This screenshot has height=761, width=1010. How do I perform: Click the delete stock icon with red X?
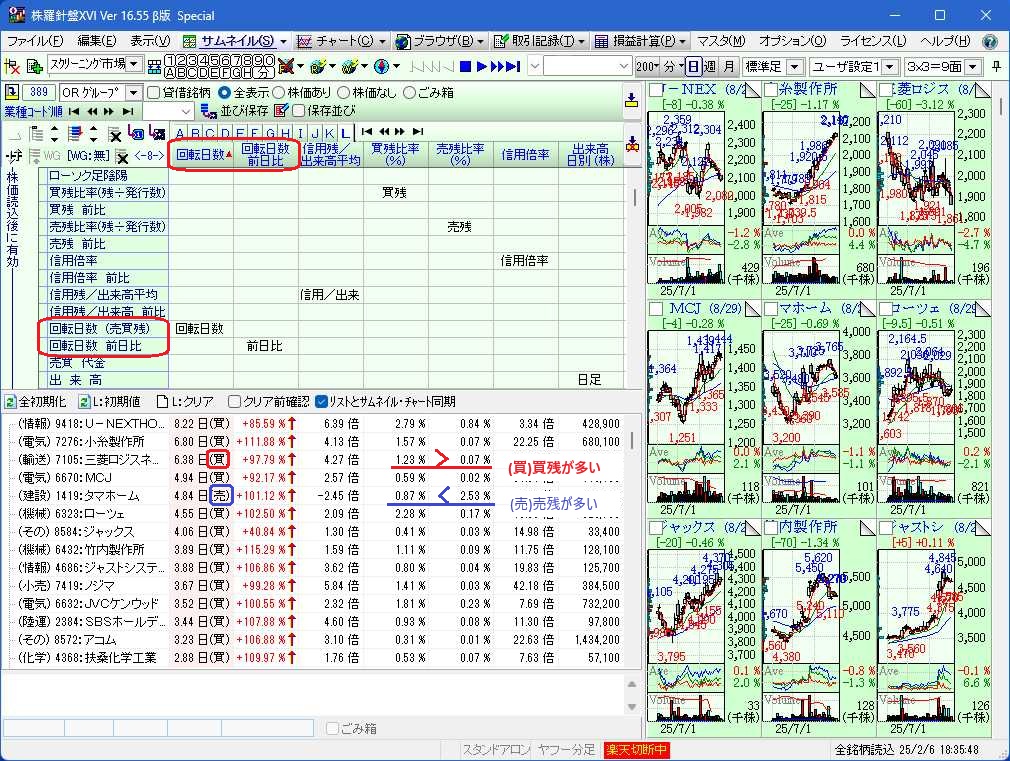[12, 66]
